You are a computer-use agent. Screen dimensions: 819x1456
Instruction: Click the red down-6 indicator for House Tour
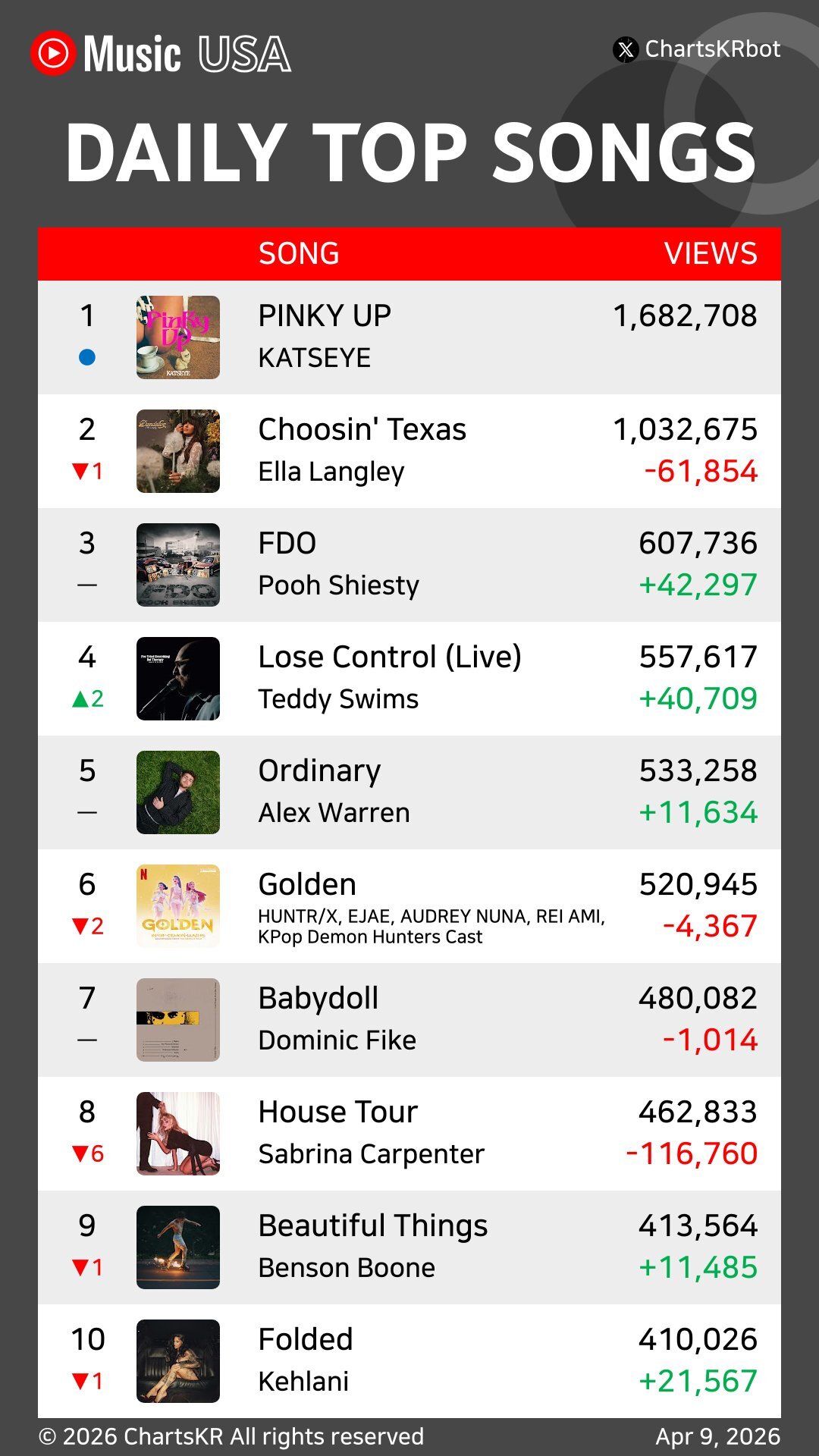87,1154
